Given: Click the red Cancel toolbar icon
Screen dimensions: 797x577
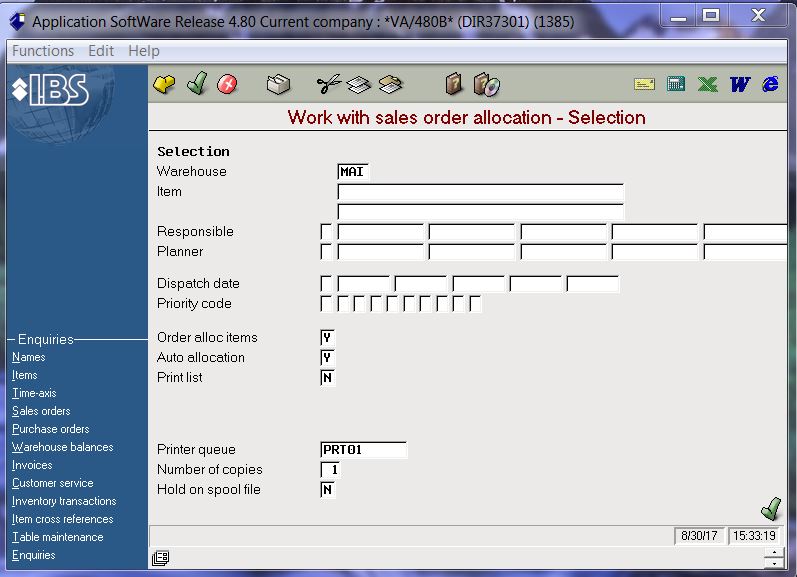Looking at the screenshot, I should (227, 84).
